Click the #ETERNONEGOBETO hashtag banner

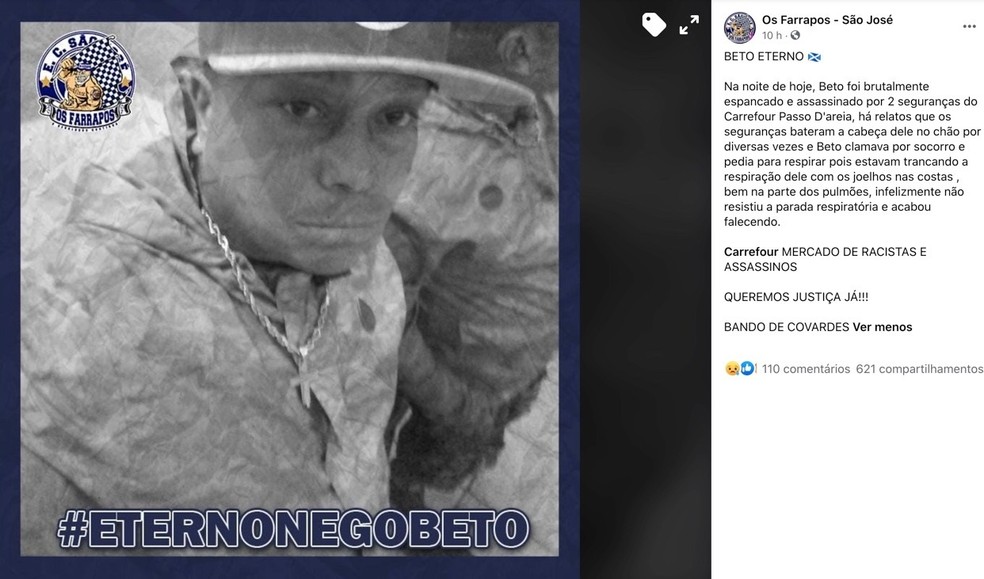294,528
